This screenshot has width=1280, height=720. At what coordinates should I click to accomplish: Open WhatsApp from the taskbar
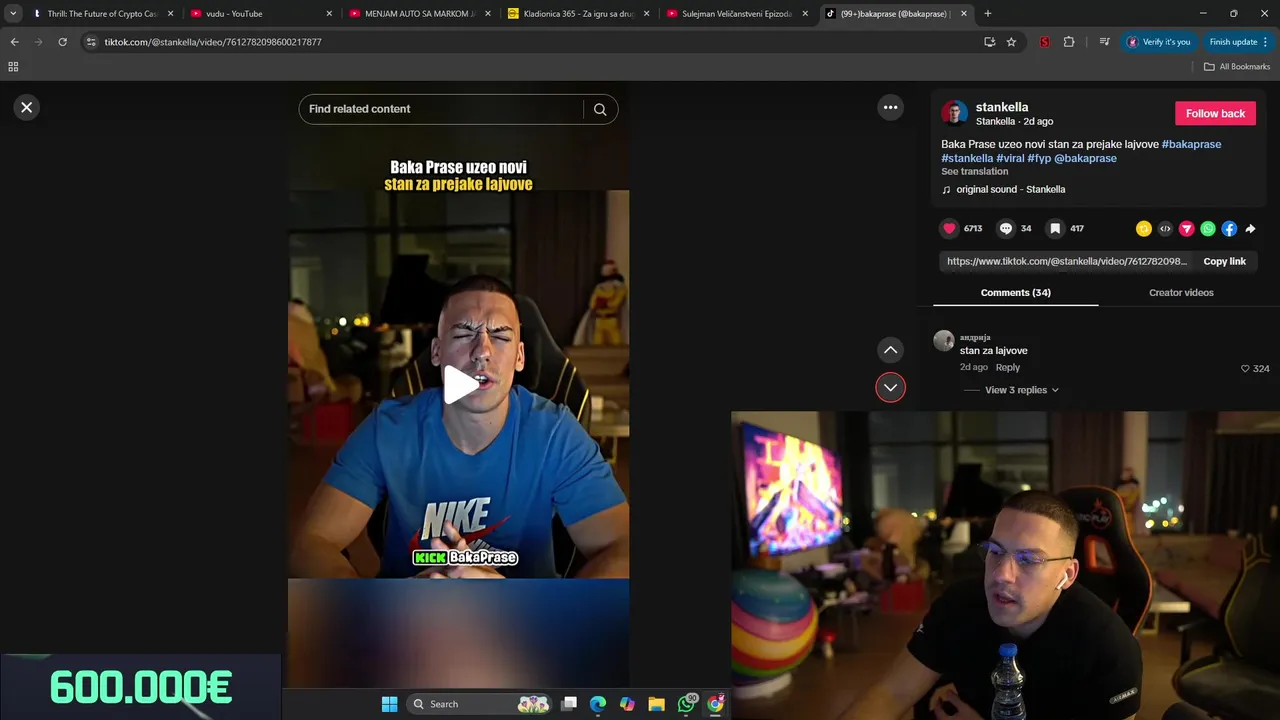686,704
